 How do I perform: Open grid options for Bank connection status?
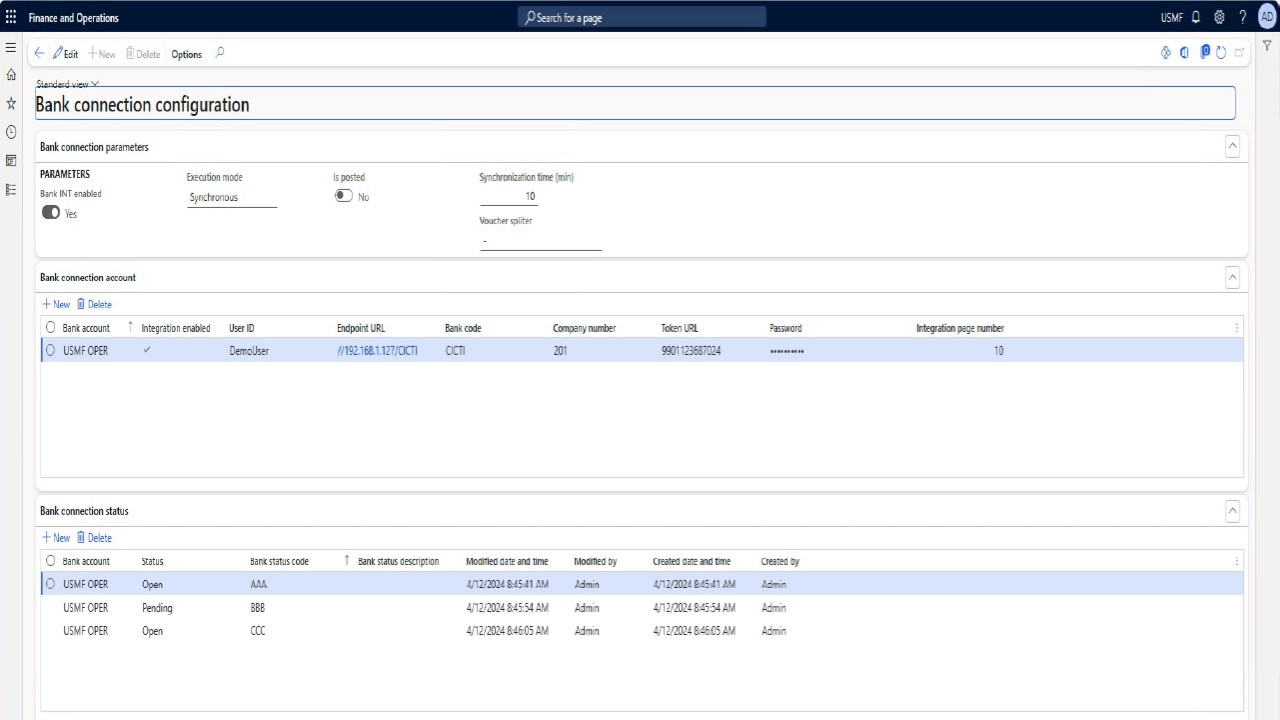coord(1237,561)
